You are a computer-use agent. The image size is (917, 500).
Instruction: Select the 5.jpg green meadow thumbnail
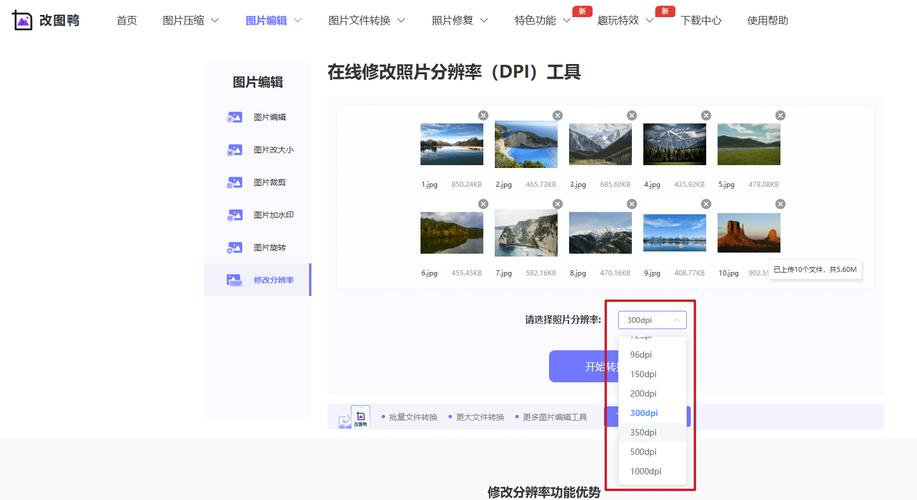coord(749,144)
